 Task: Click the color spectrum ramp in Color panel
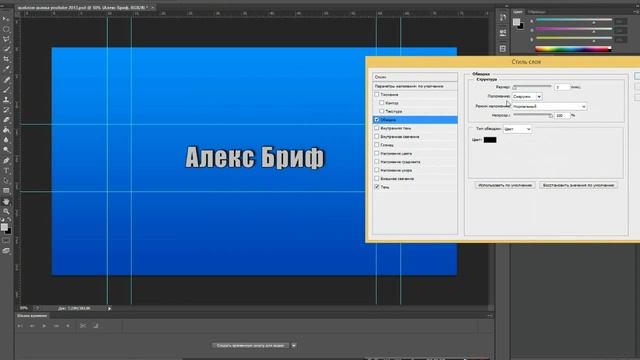(573, 49)
